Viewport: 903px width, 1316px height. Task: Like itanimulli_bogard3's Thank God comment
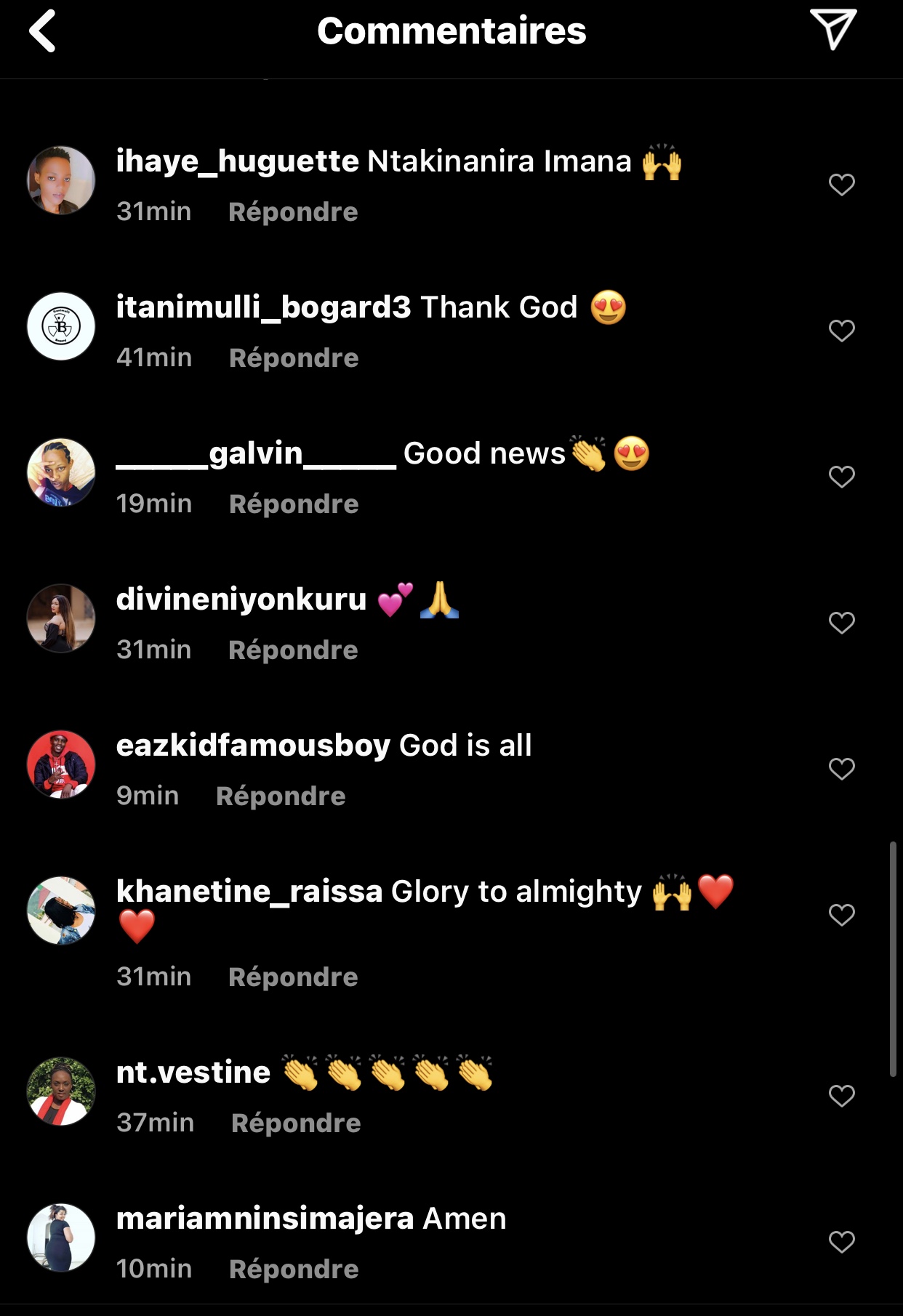(841, 331)
